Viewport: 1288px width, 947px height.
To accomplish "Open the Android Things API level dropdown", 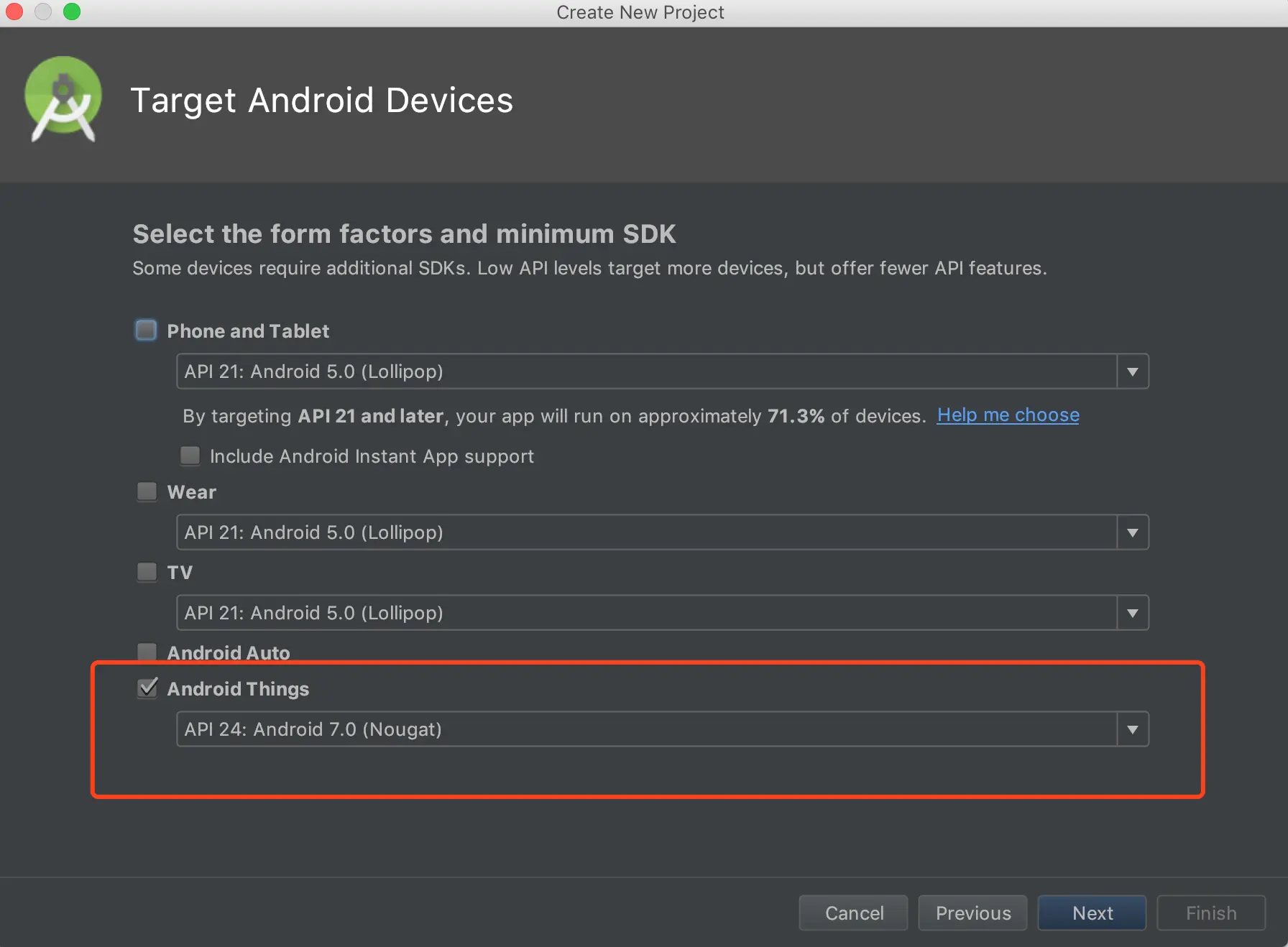I will coord(662,729).
